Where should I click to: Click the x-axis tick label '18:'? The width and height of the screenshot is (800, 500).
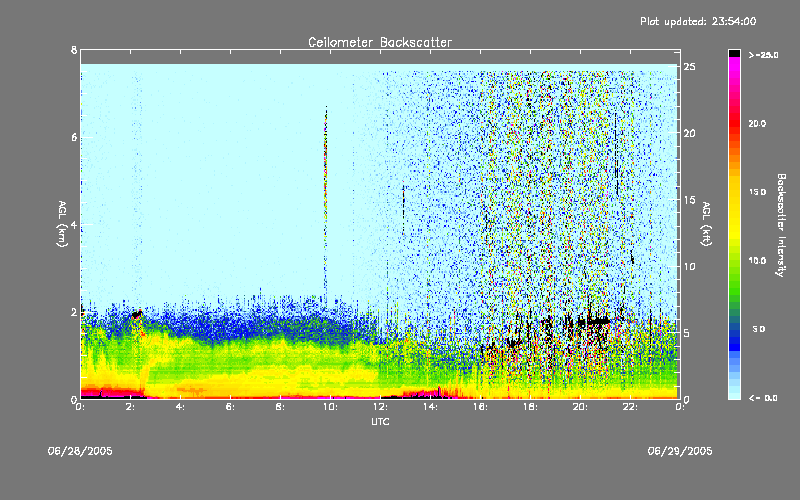click(530, 407)
